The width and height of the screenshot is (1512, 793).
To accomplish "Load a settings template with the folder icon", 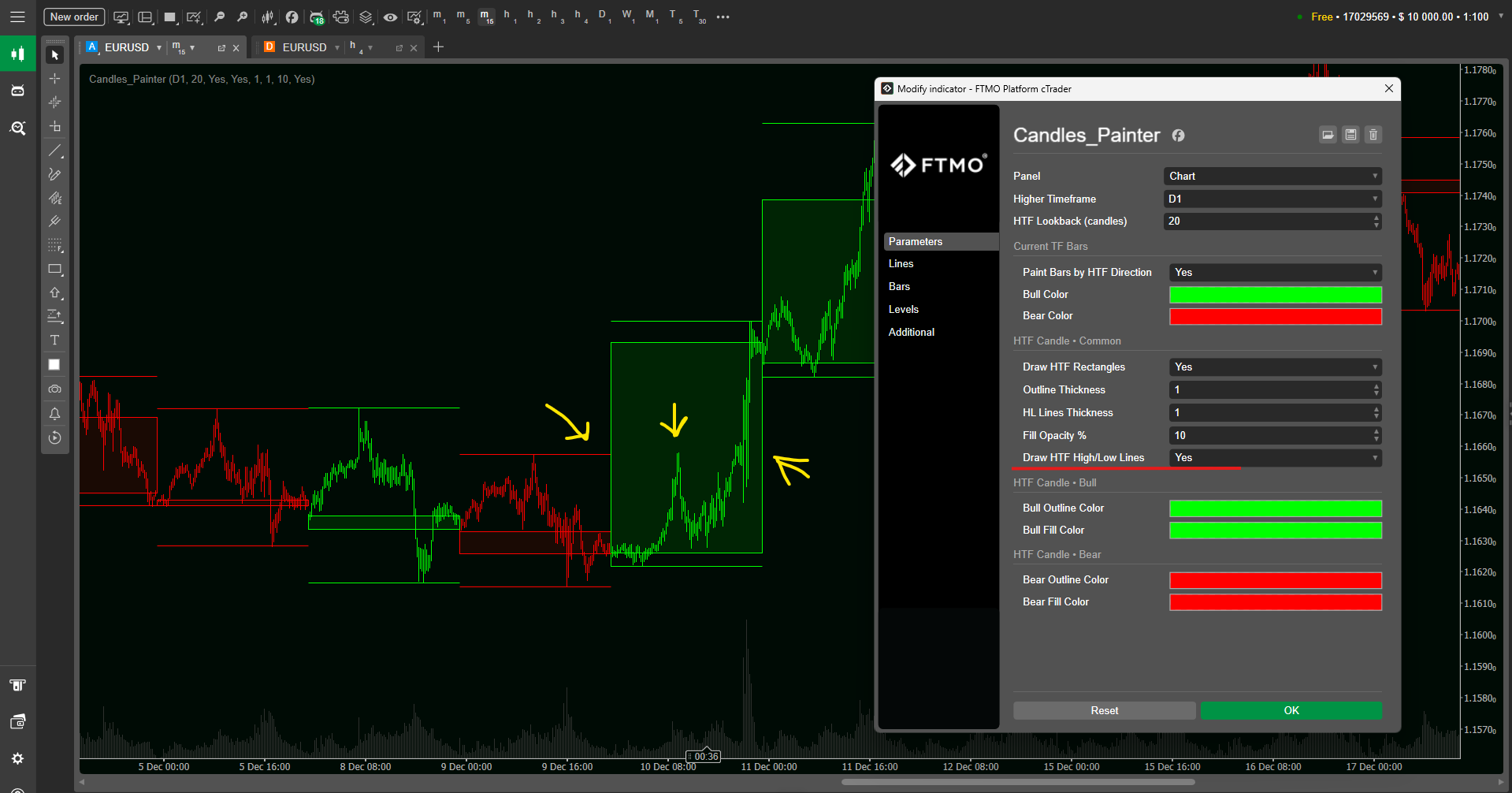I will coord(1328,135).
